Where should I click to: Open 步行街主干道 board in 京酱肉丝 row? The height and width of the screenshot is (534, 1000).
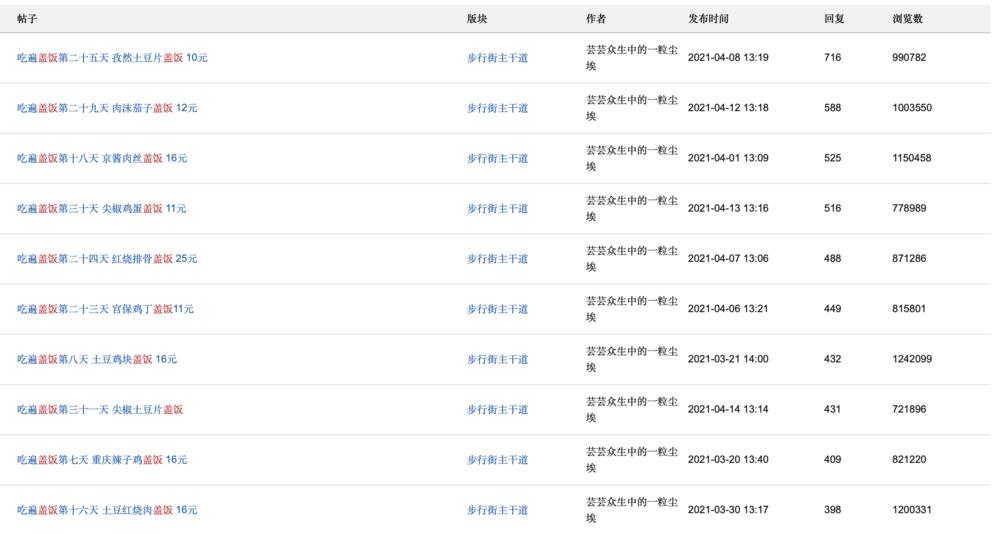click(x=497, y=158)
